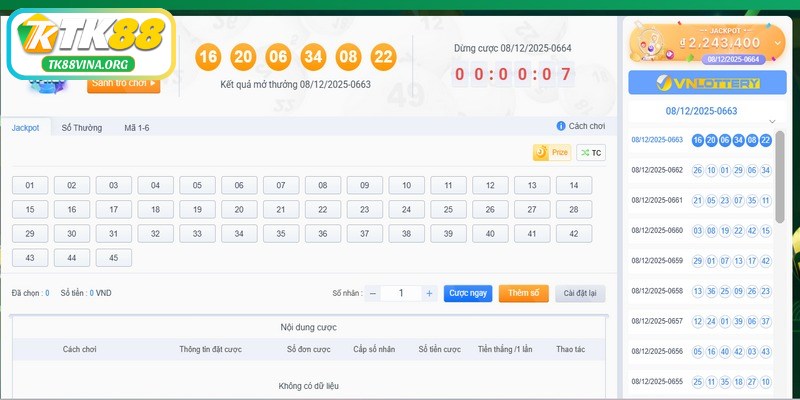Click the Cược ngay button
This screenshot has height=400, width=800.
pyautogui.click(x=468, y=293)
